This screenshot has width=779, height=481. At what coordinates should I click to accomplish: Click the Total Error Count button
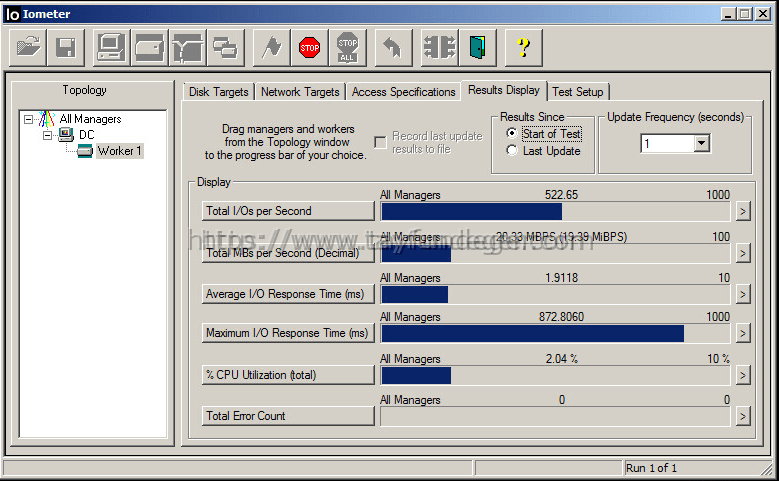[288, 416]
